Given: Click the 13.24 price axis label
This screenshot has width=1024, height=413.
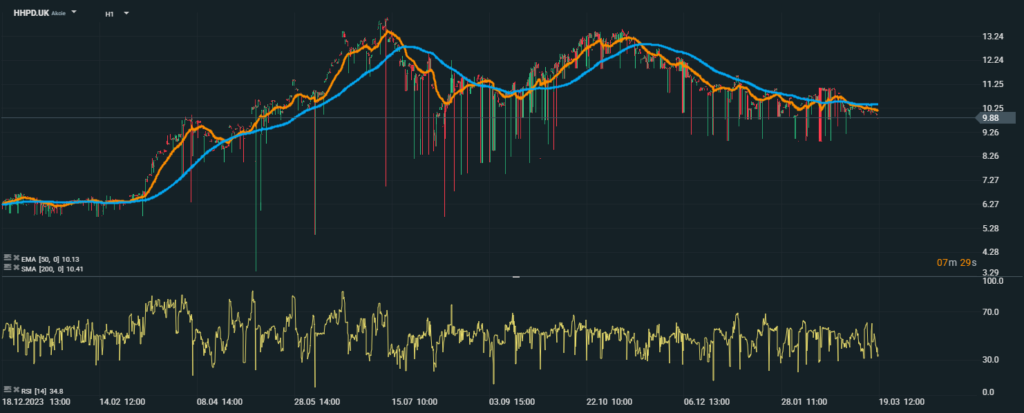Looking at the screenshot, I should [x=993, y=37].
